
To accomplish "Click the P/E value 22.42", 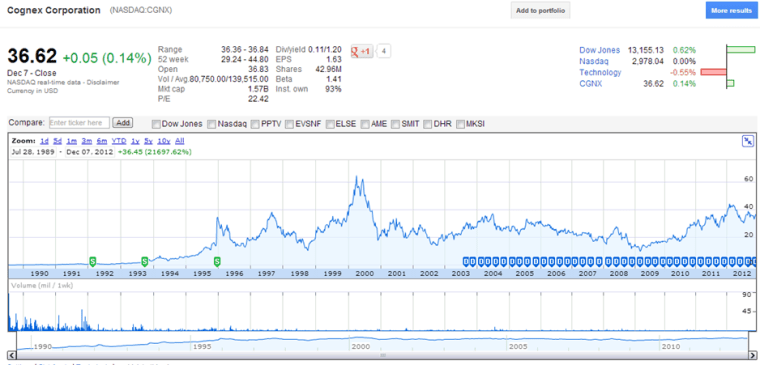I will [x=258, y=98].
